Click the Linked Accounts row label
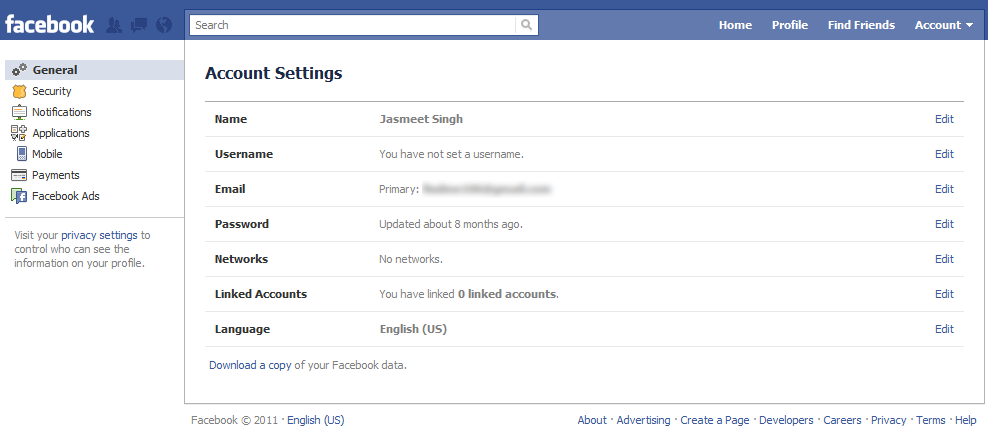 pyautogui.click(x=261, y=294)
